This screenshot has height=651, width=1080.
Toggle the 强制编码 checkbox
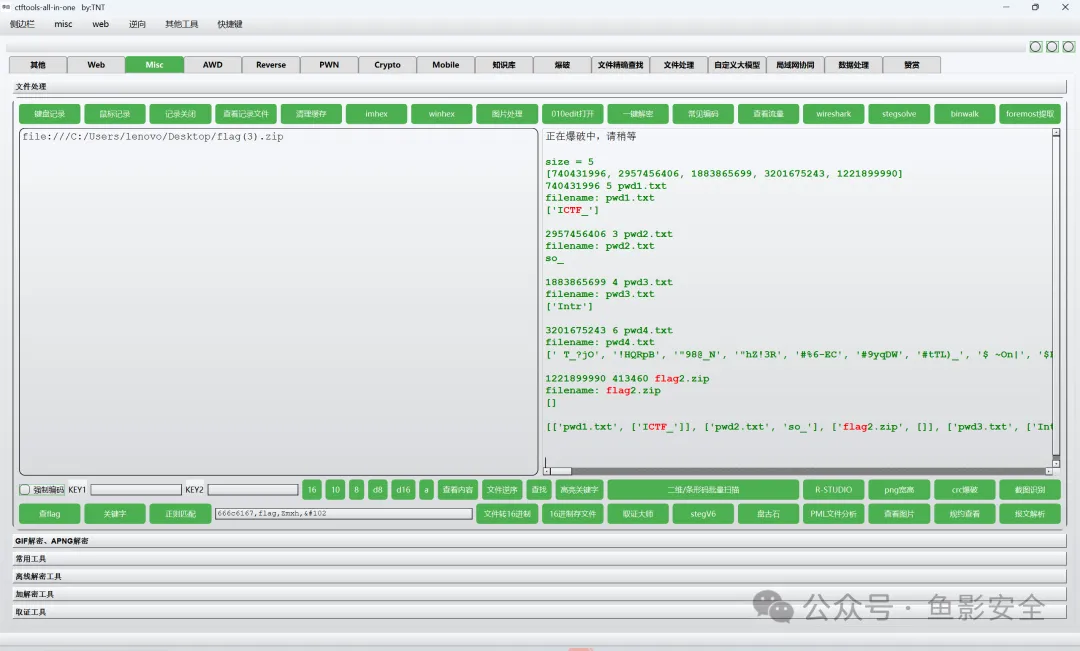pyautogui.click(x=25, y=490)
